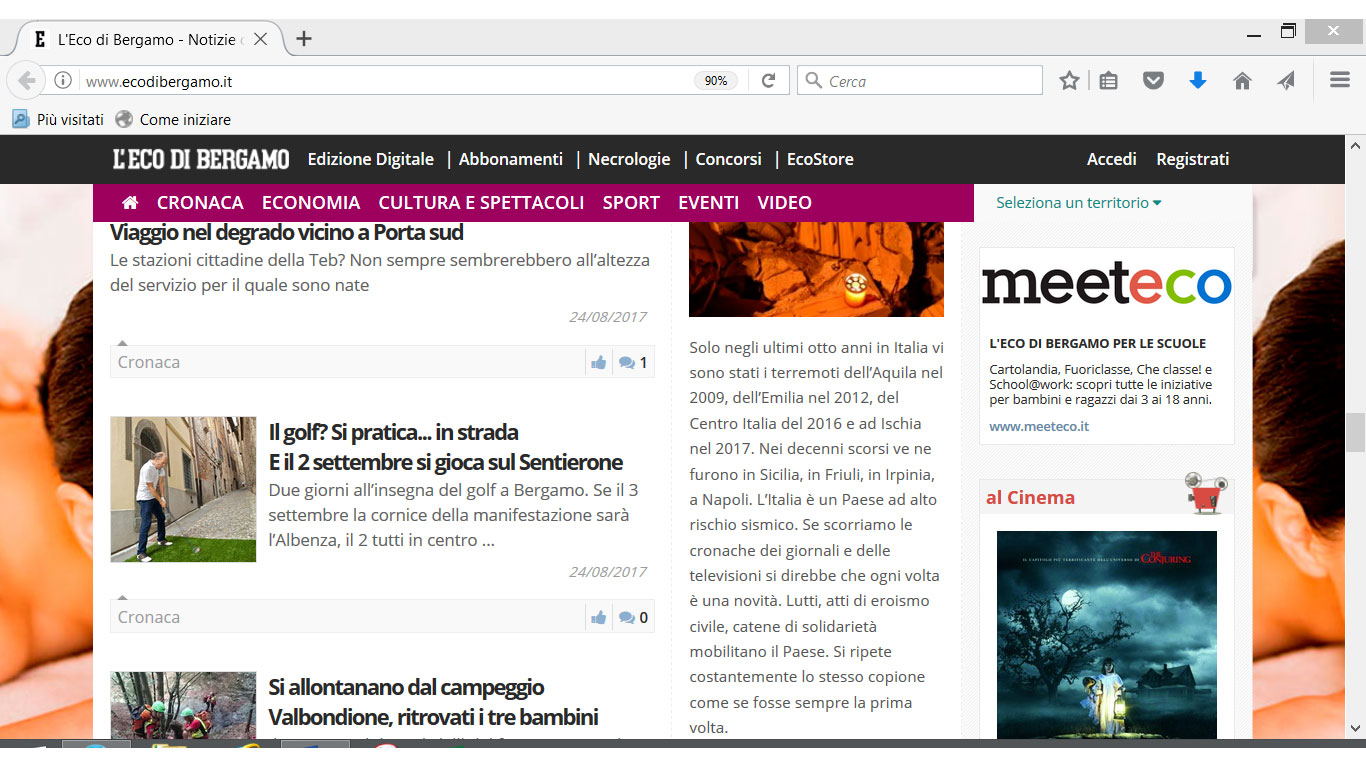Reload the page with the refresh icon
Viewport: 1366px width, 768px height.
[768, 81]
